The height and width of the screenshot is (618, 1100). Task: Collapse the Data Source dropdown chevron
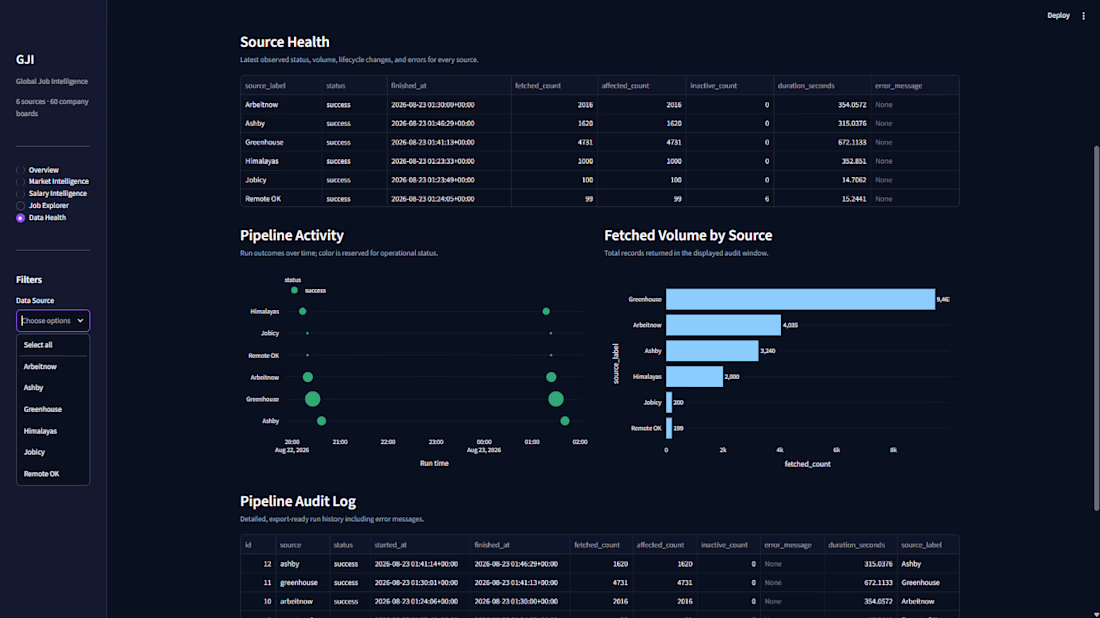80,321
